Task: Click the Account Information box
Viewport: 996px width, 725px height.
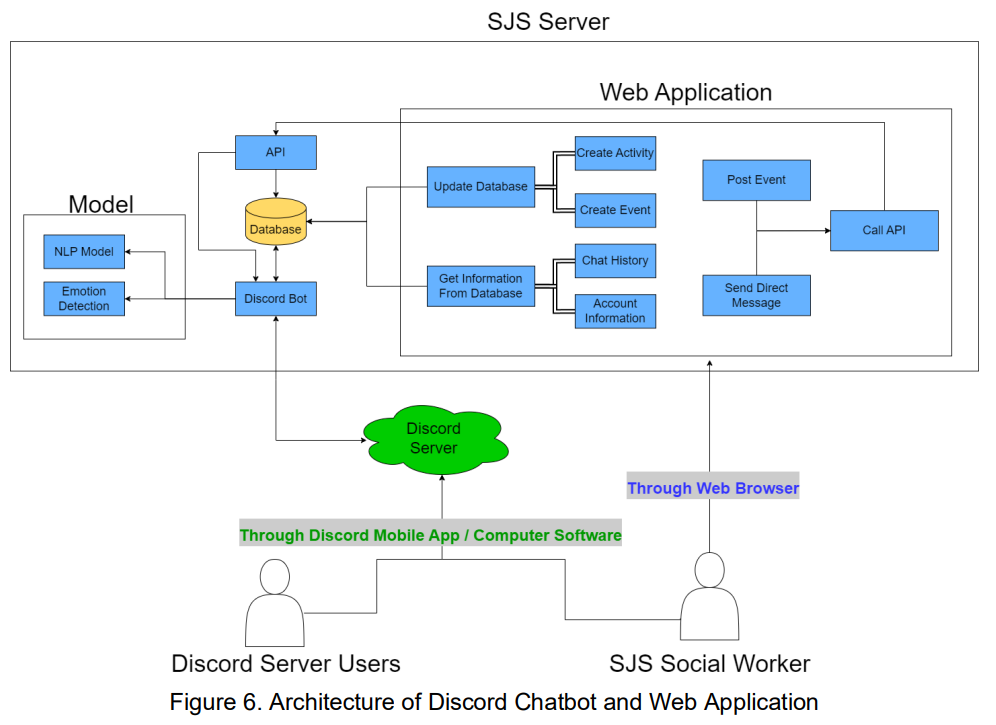Action: (615, 311)
